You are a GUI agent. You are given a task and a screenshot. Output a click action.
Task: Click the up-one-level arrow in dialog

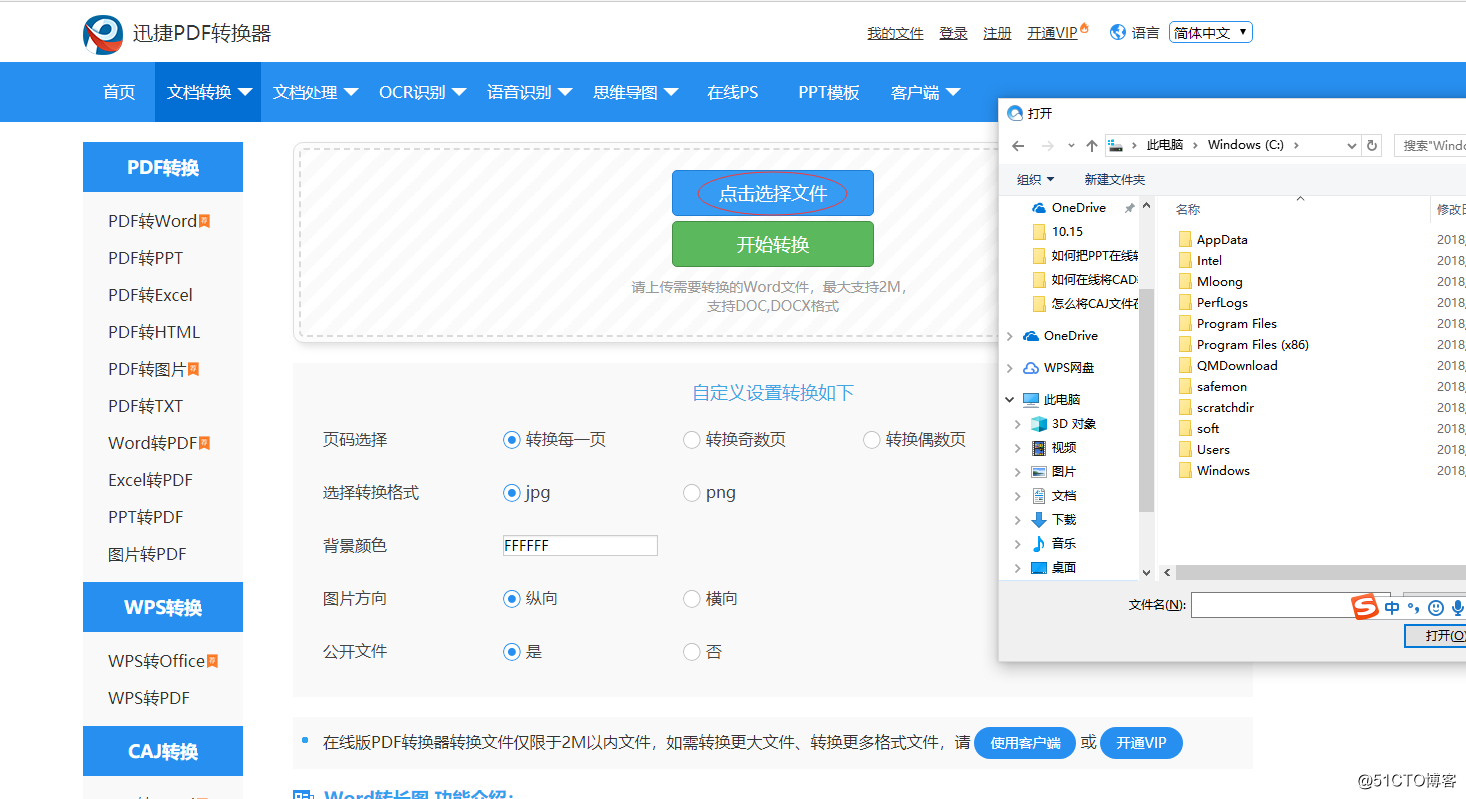[1091, 146]
